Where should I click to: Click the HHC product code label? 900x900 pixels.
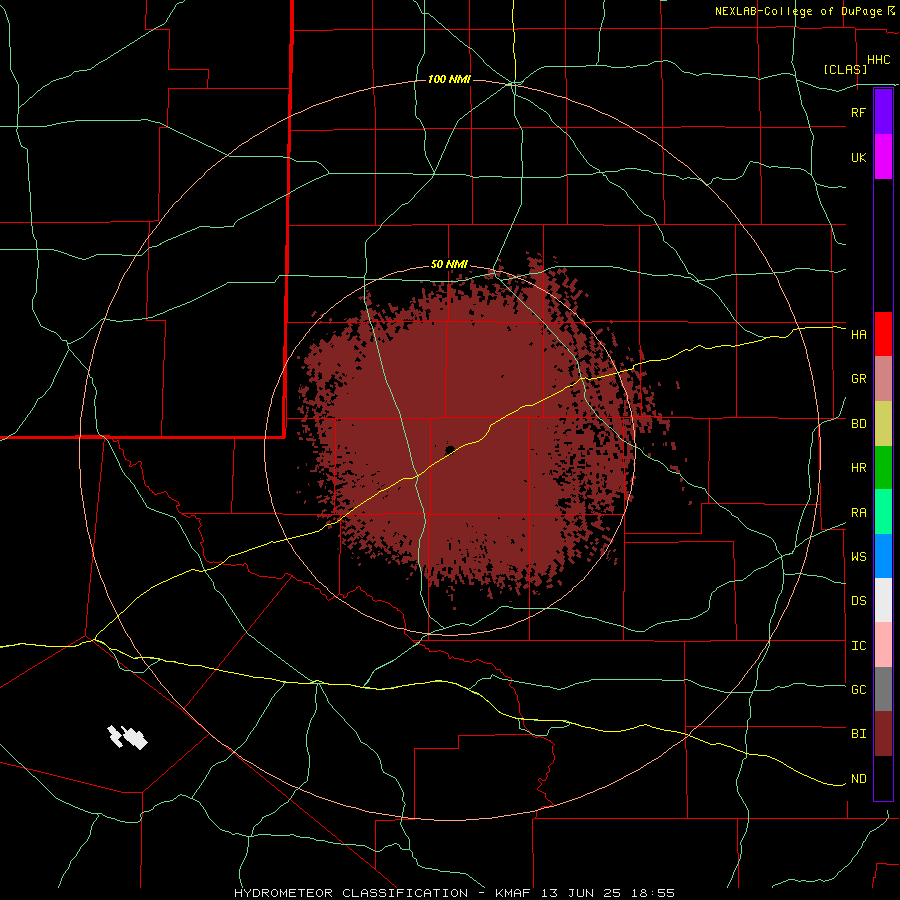tap(878, 60)
